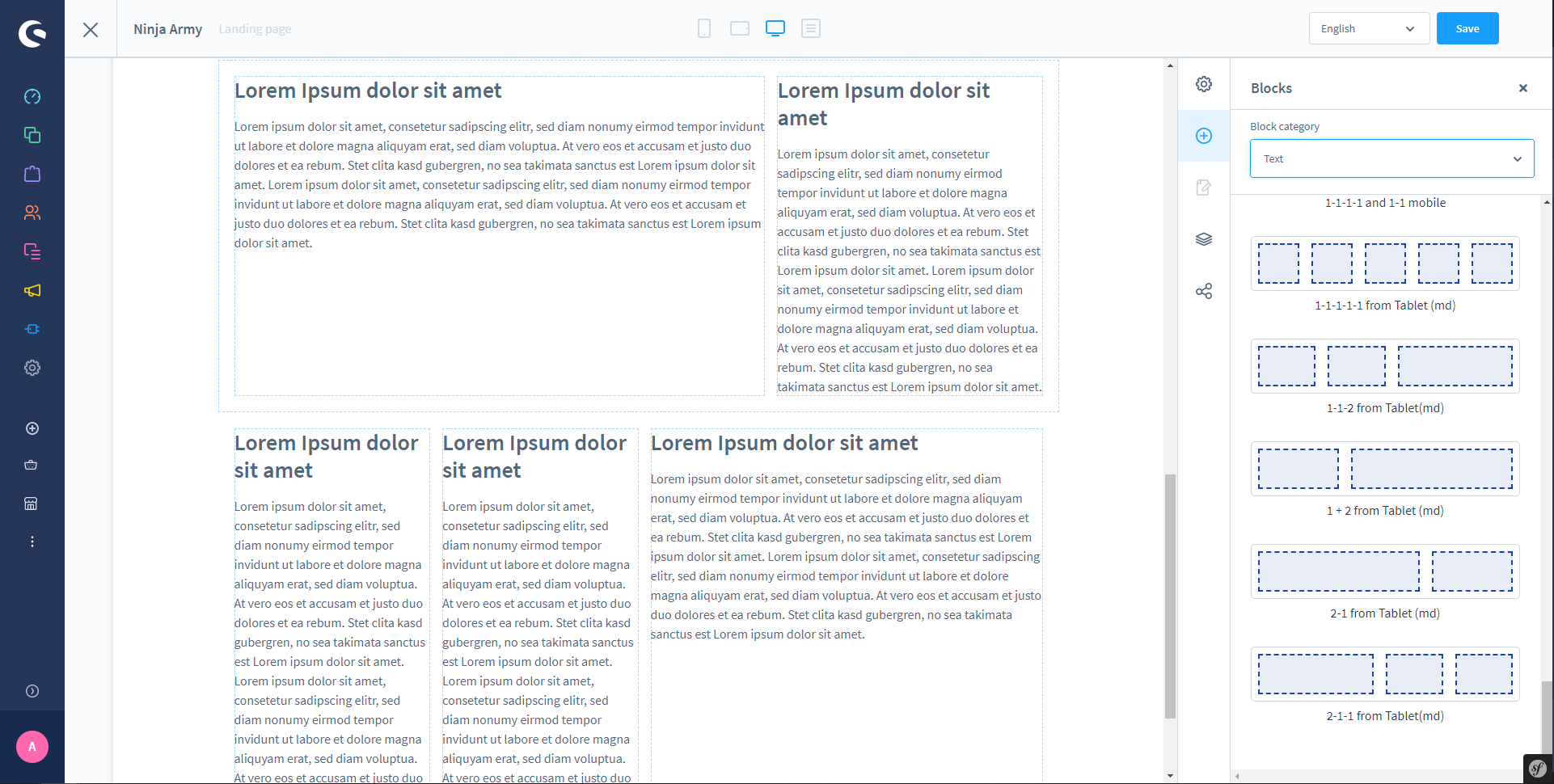Screen dimensions: 1554x784
Task: Open the Content layout icon
Action: 32,251
